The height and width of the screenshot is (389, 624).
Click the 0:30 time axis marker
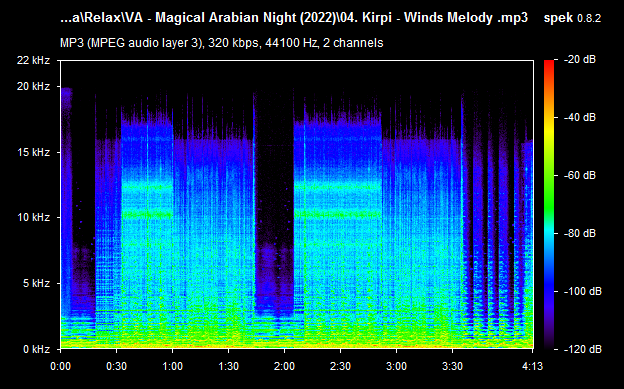[117, 366]
